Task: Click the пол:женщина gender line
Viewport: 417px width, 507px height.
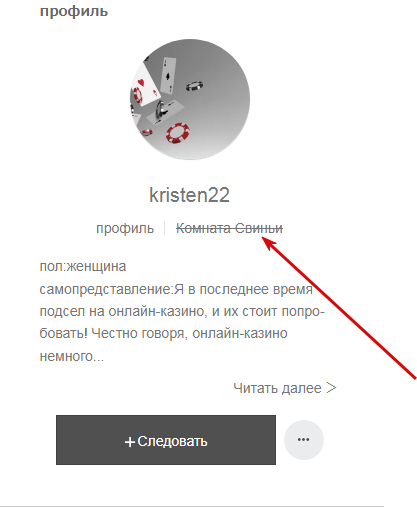Action: [x=83, y=266]
